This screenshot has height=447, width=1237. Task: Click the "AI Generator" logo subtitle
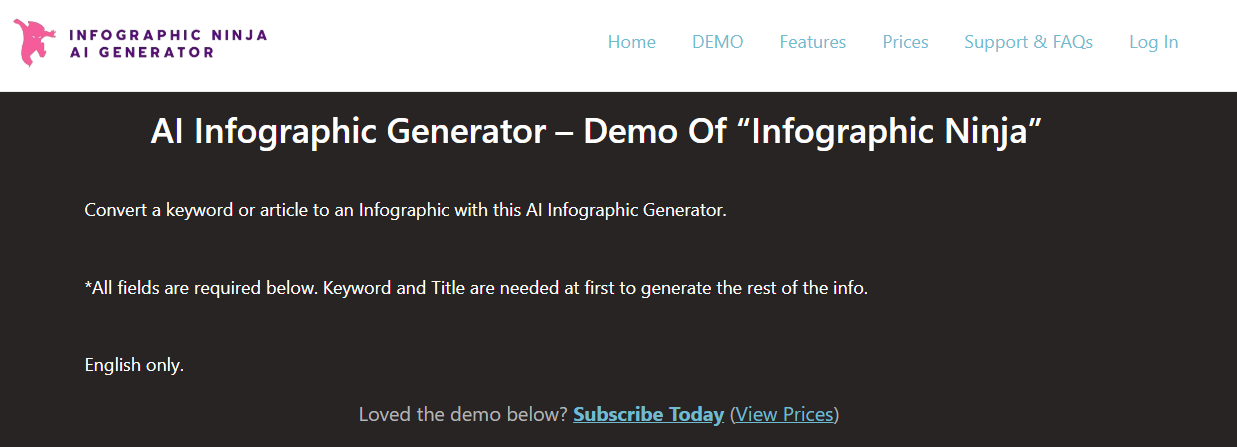point(142,52)
